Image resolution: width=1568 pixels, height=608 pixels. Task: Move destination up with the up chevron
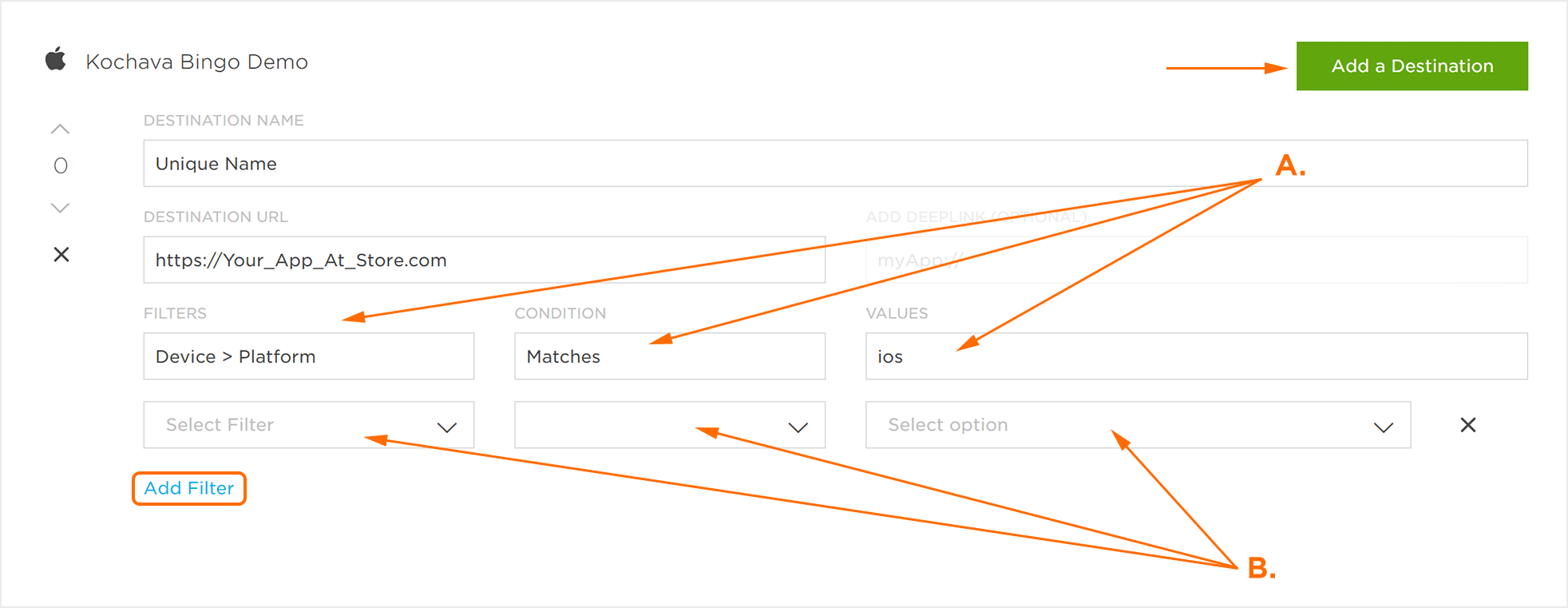(61, 129)
